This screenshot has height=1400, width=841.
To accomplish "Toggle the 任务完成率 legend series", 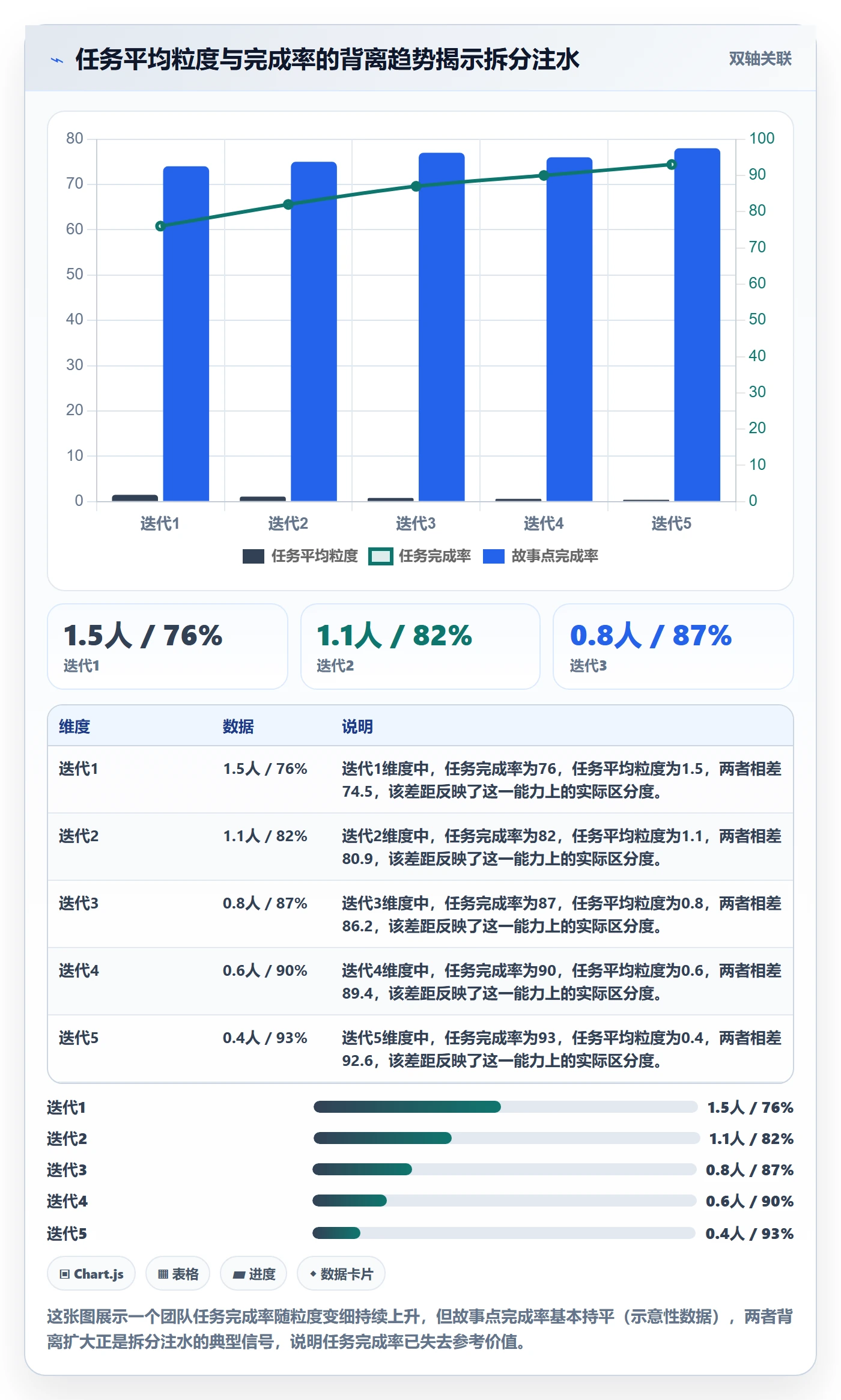I will (x=420, y=556).
